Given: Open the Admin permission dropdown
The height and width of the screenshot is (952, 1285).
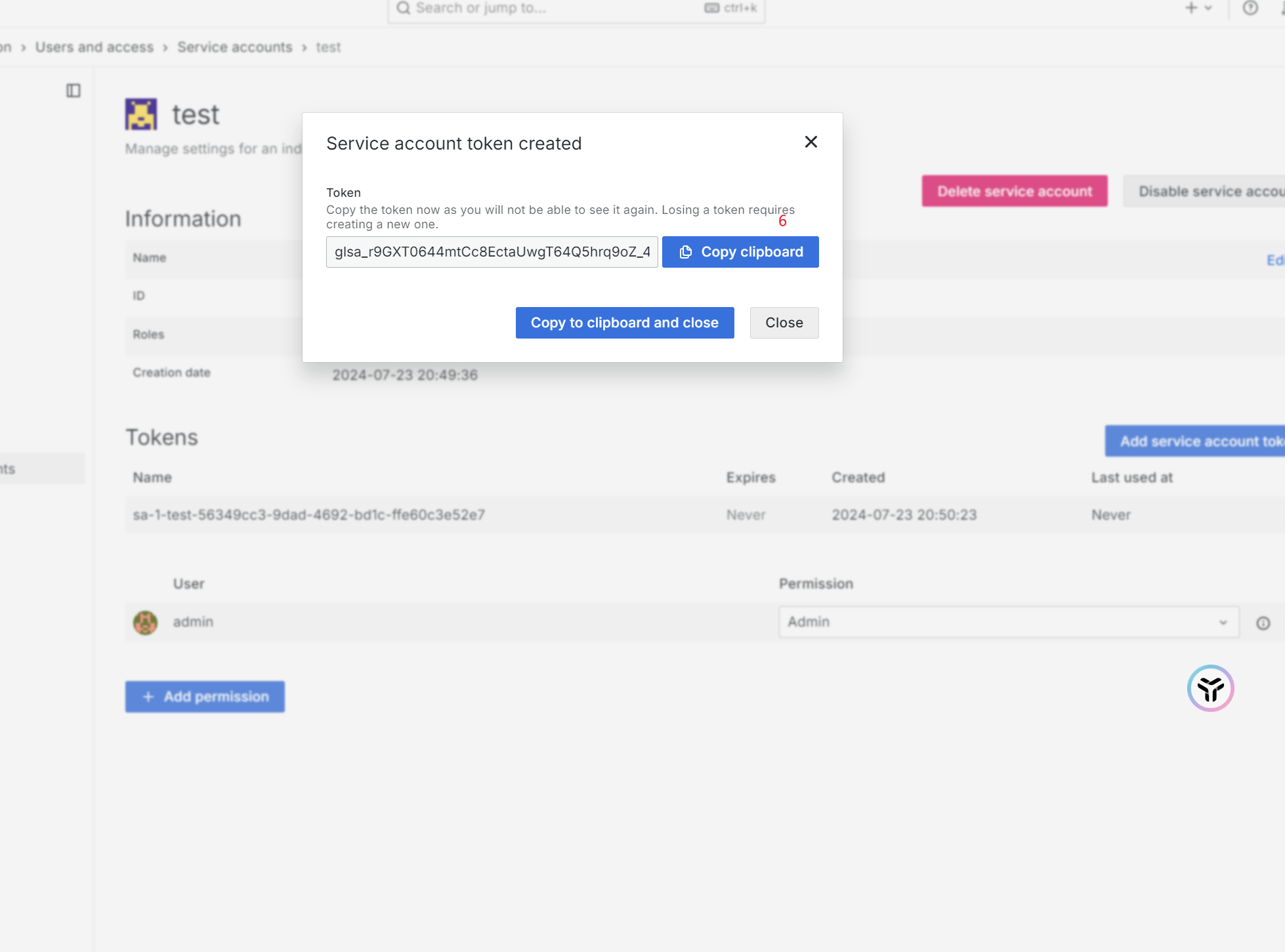Looking at the screenshot, I should pyautogui.click(x=1008, y=622).
